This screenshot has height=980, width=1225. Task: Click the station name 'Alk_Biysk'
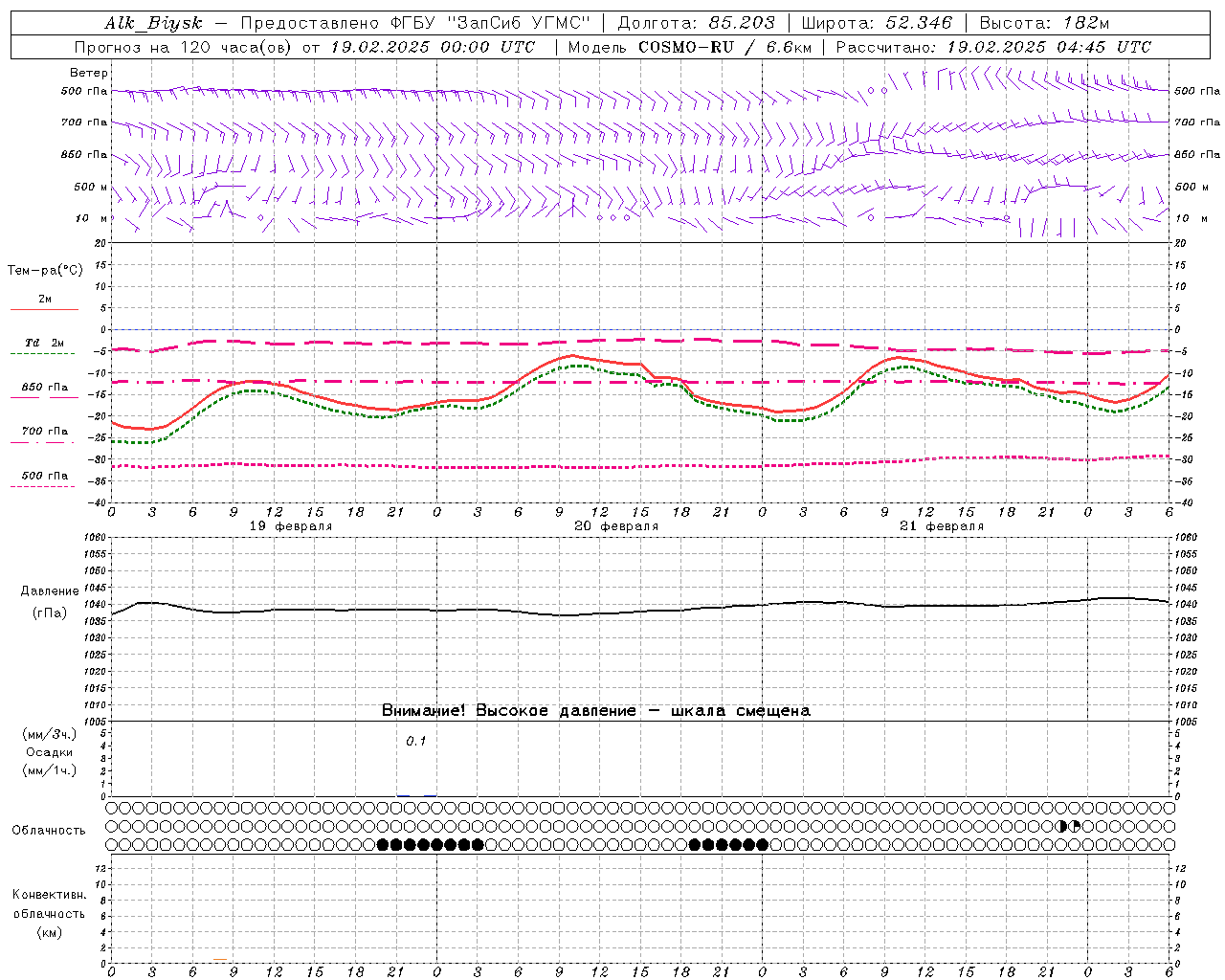click(153, 23)
